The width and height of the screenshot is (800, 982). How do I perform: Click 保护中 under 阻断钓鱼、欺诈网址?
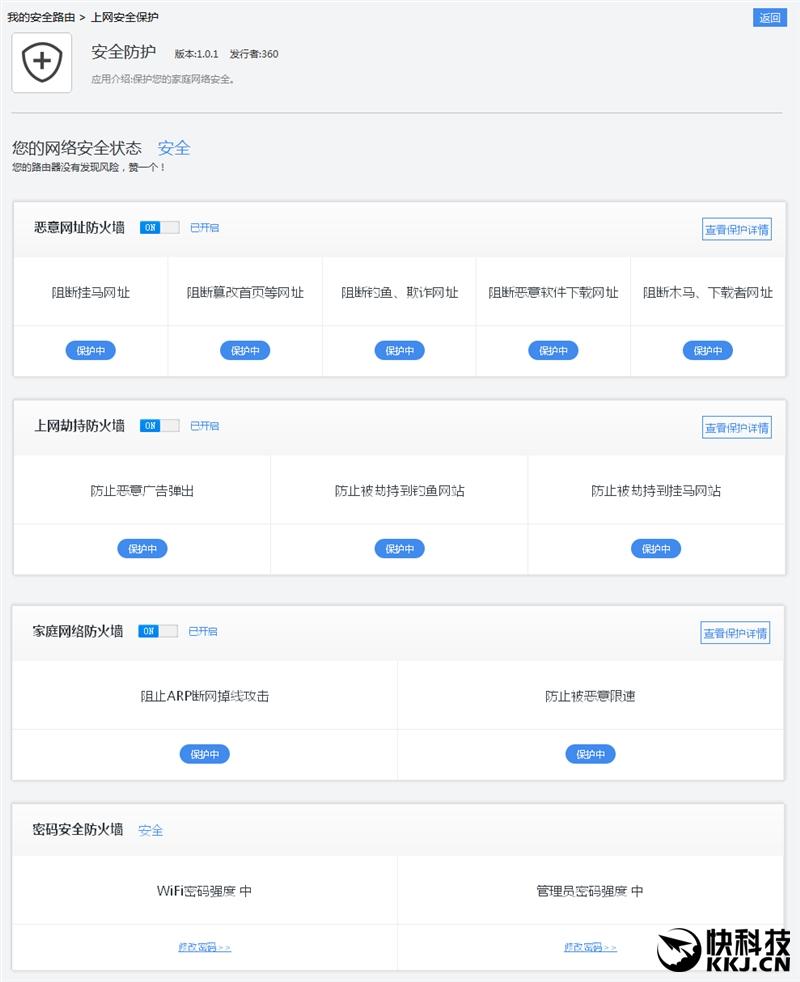[x=398, y=350]
